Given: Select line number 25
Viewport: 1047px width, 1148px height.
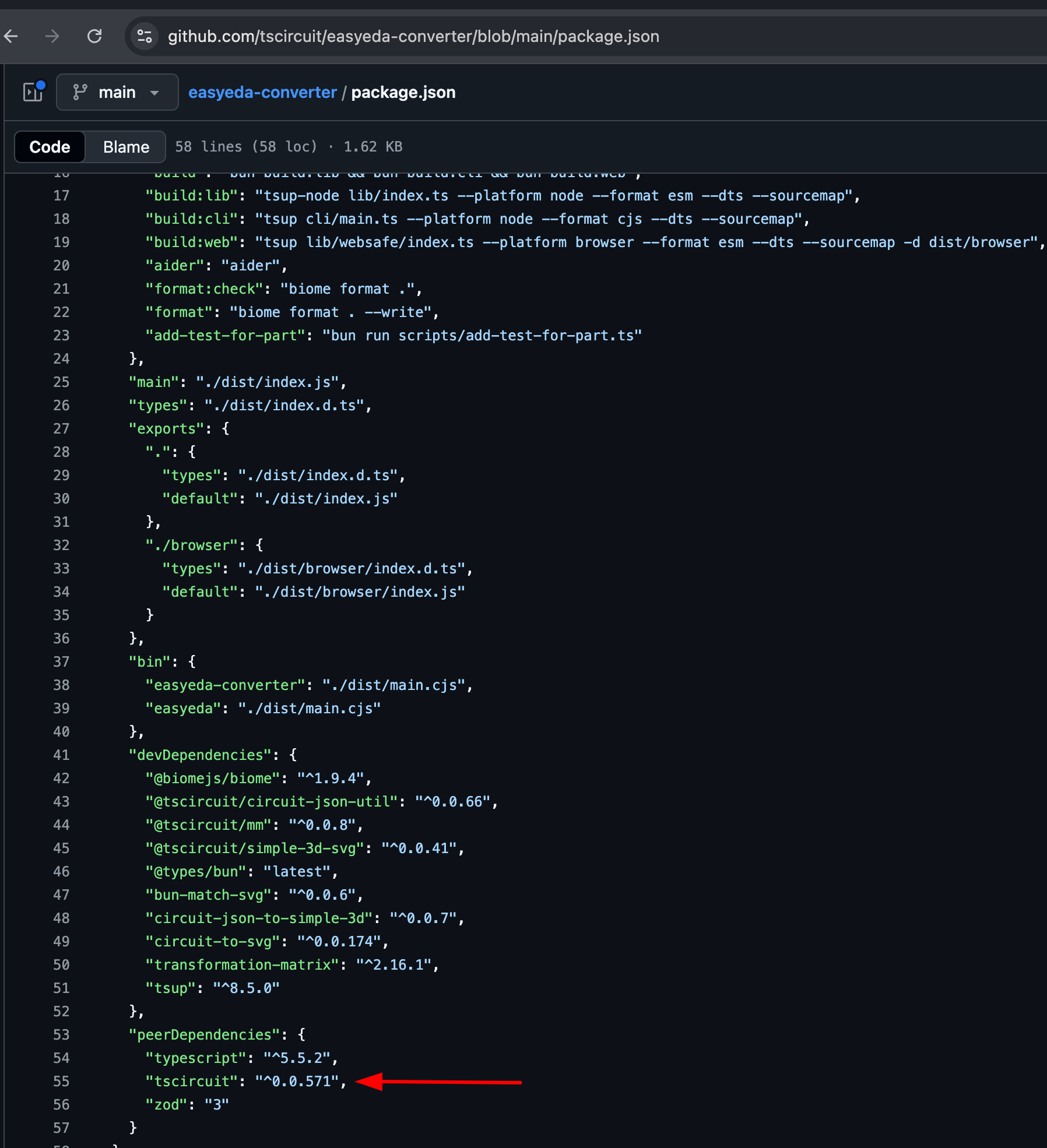Looking at the screenshot, I should pos(61,382).
